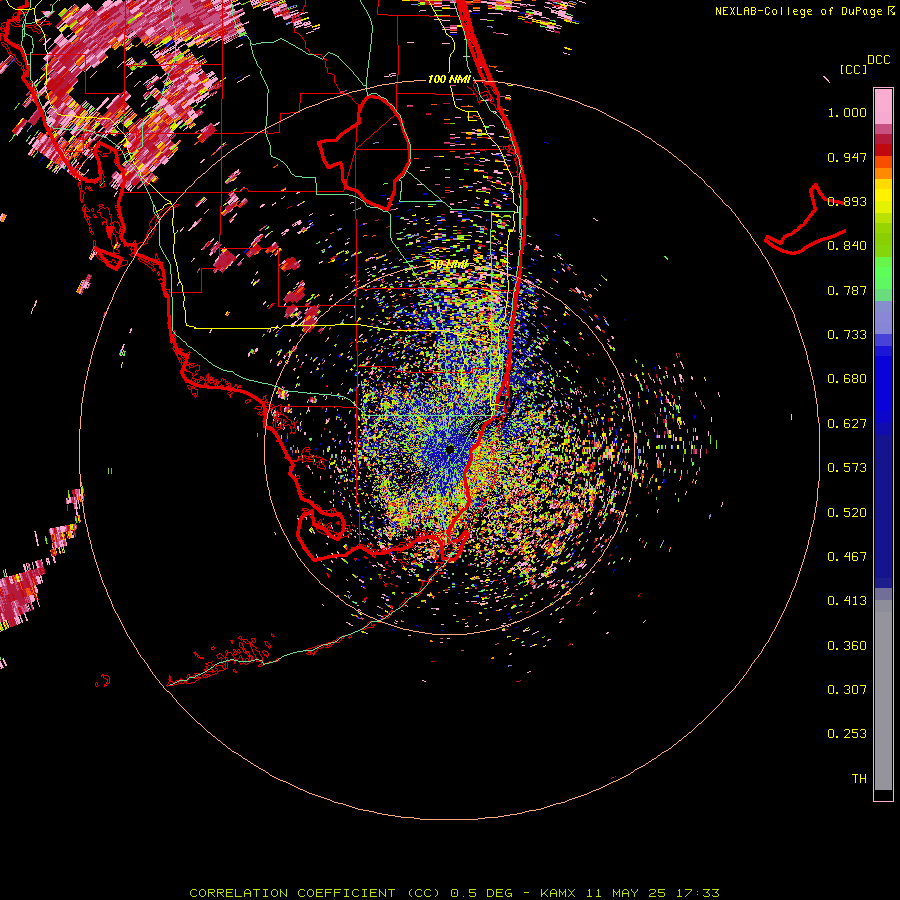Click the TH threshold label
Image resolution: width=900 pixels, height=900 pixels.
pyautogui.click(x=859, y=779)
